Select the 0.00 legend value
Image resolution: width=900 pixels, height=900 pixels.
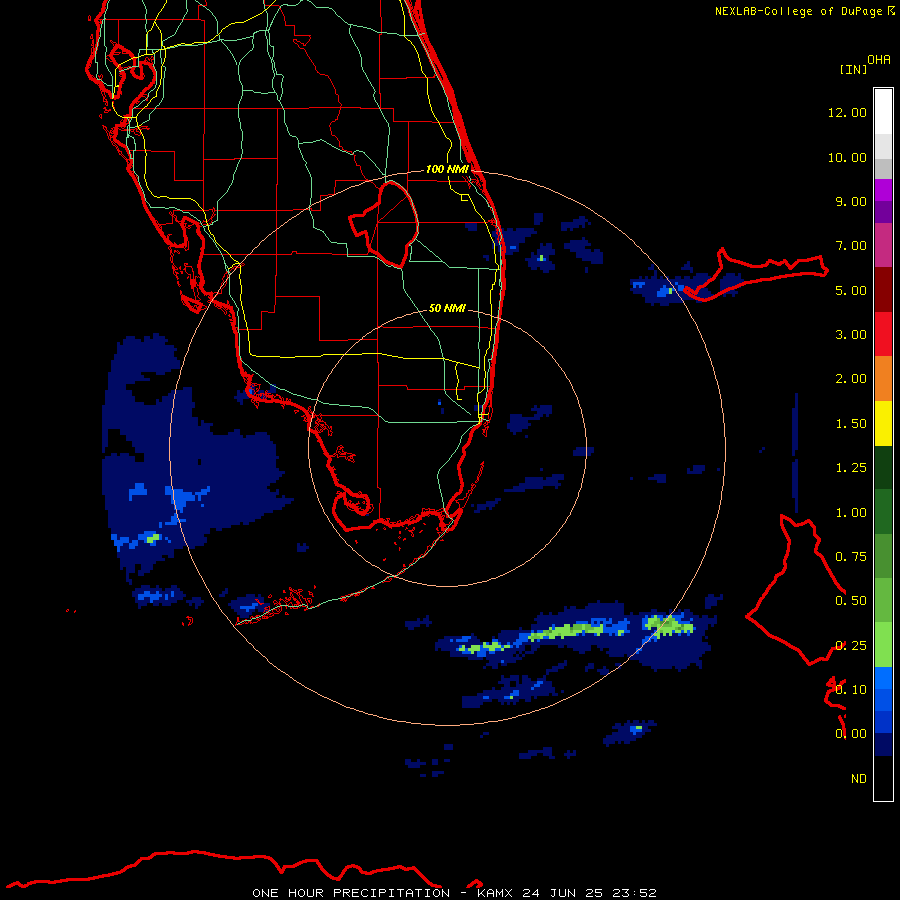pyautogui.click(x=851, y=734)
